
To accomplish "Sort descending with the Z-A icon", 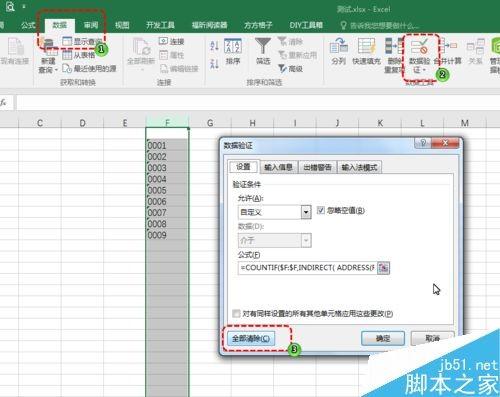I will (x=214, y=63).
